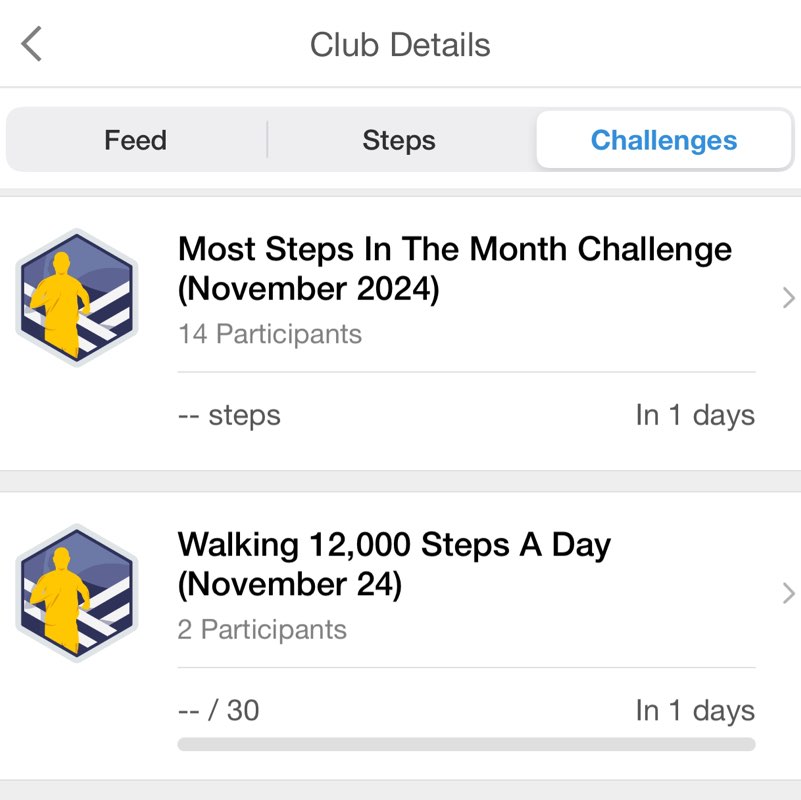Screen dimensions: 801x800
Task: Tap the Most Steps challenge badge icon
Action: coord(76,298)
